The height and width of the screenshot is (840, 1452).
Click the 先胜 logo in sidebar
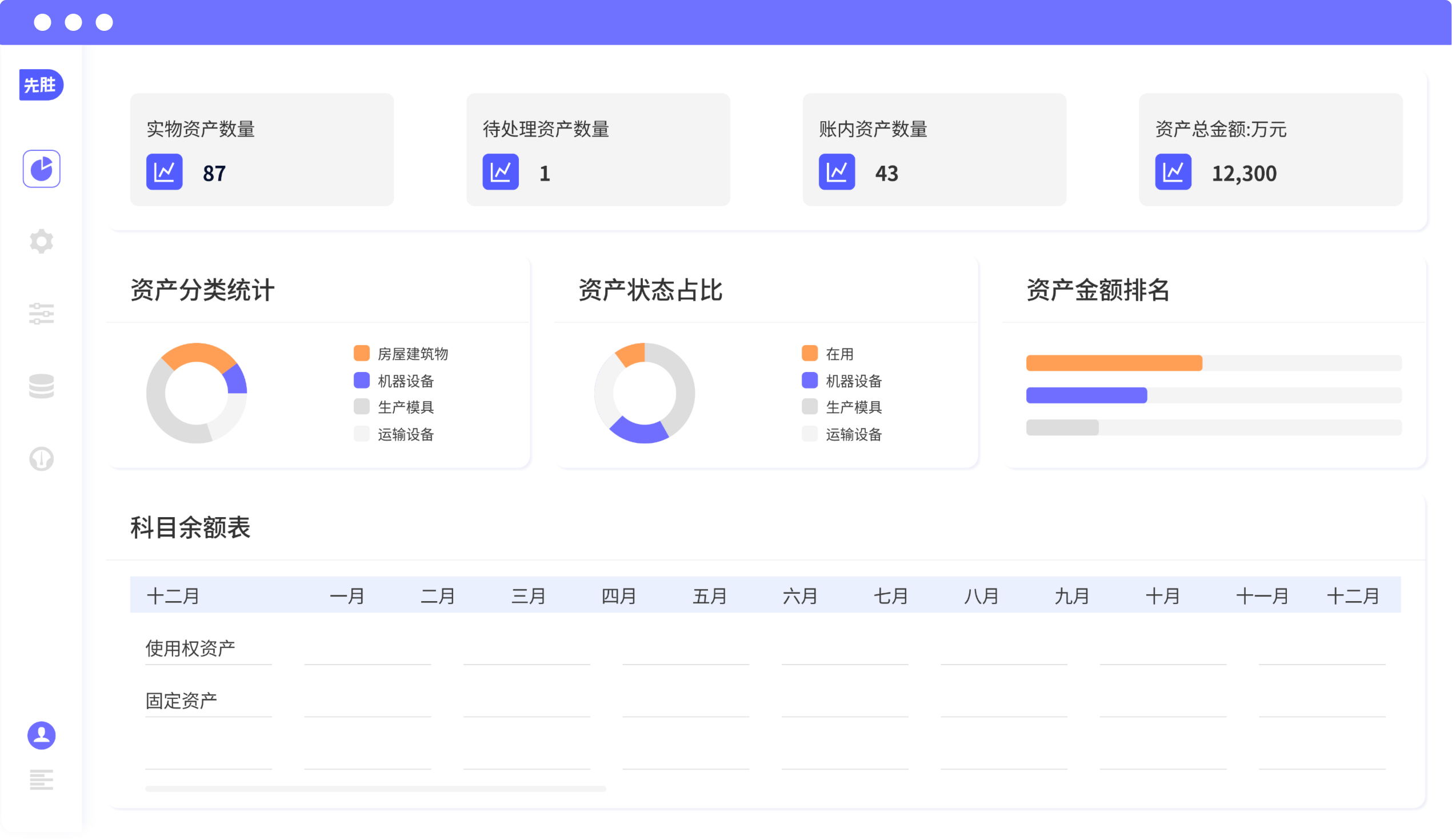coord(41,85)
